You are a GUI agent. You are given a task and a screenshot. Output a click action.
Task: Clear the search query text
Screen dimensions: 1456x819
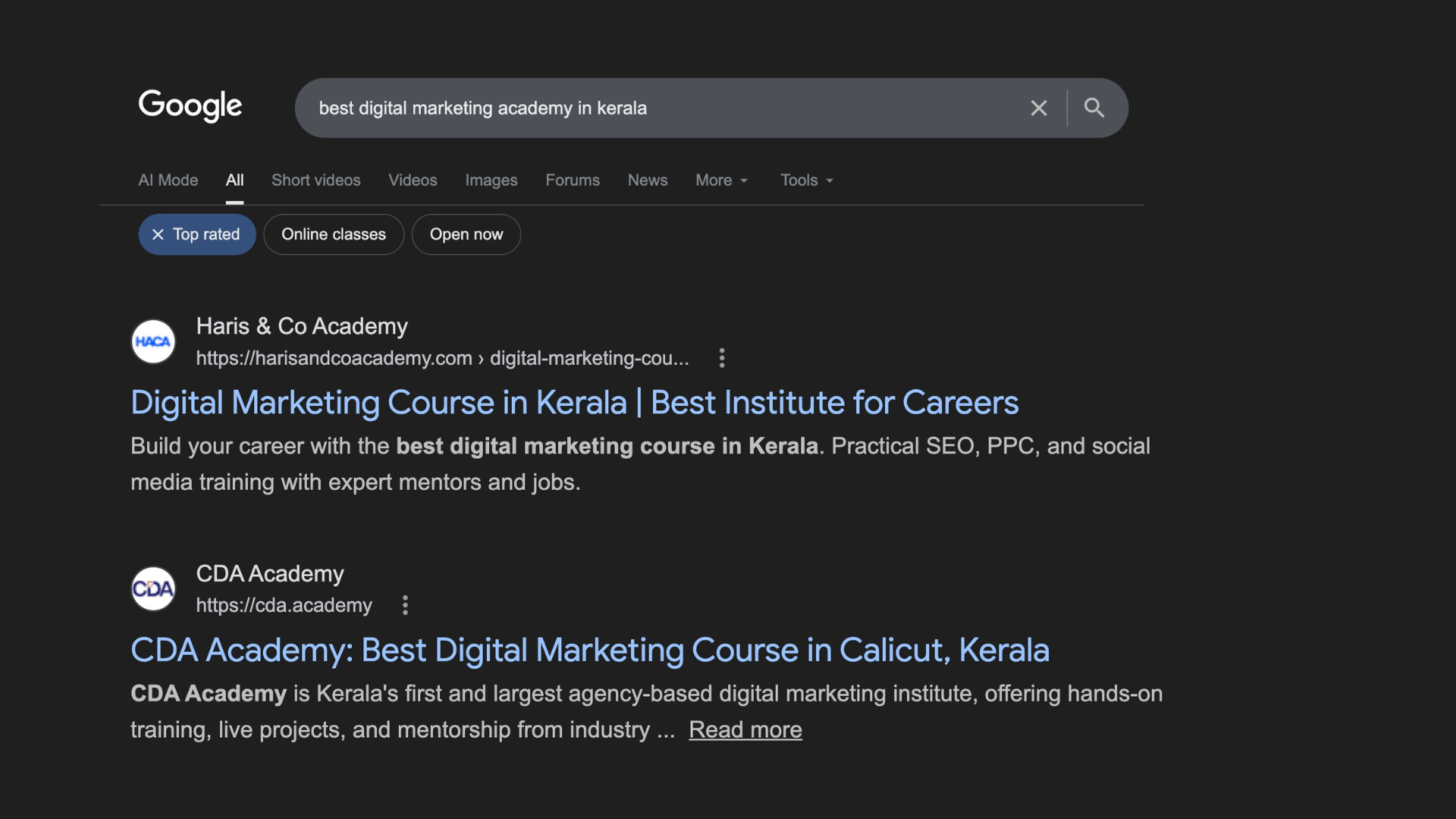1039,108
